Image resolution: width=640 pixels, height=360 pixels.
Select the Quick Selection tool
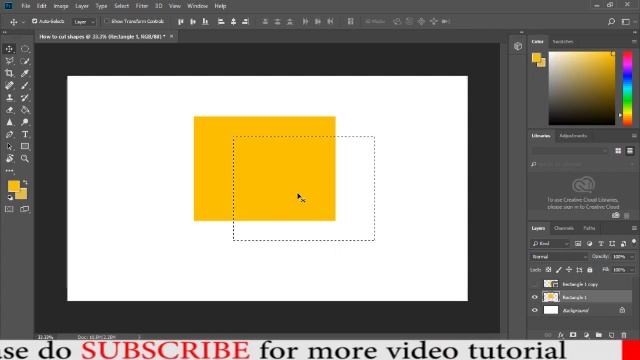pyautogui.click(x=25, y=61)
